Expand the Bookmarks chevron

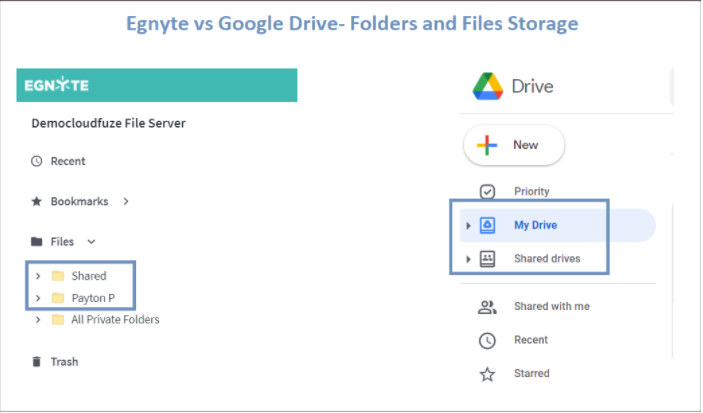pos(126,201)
